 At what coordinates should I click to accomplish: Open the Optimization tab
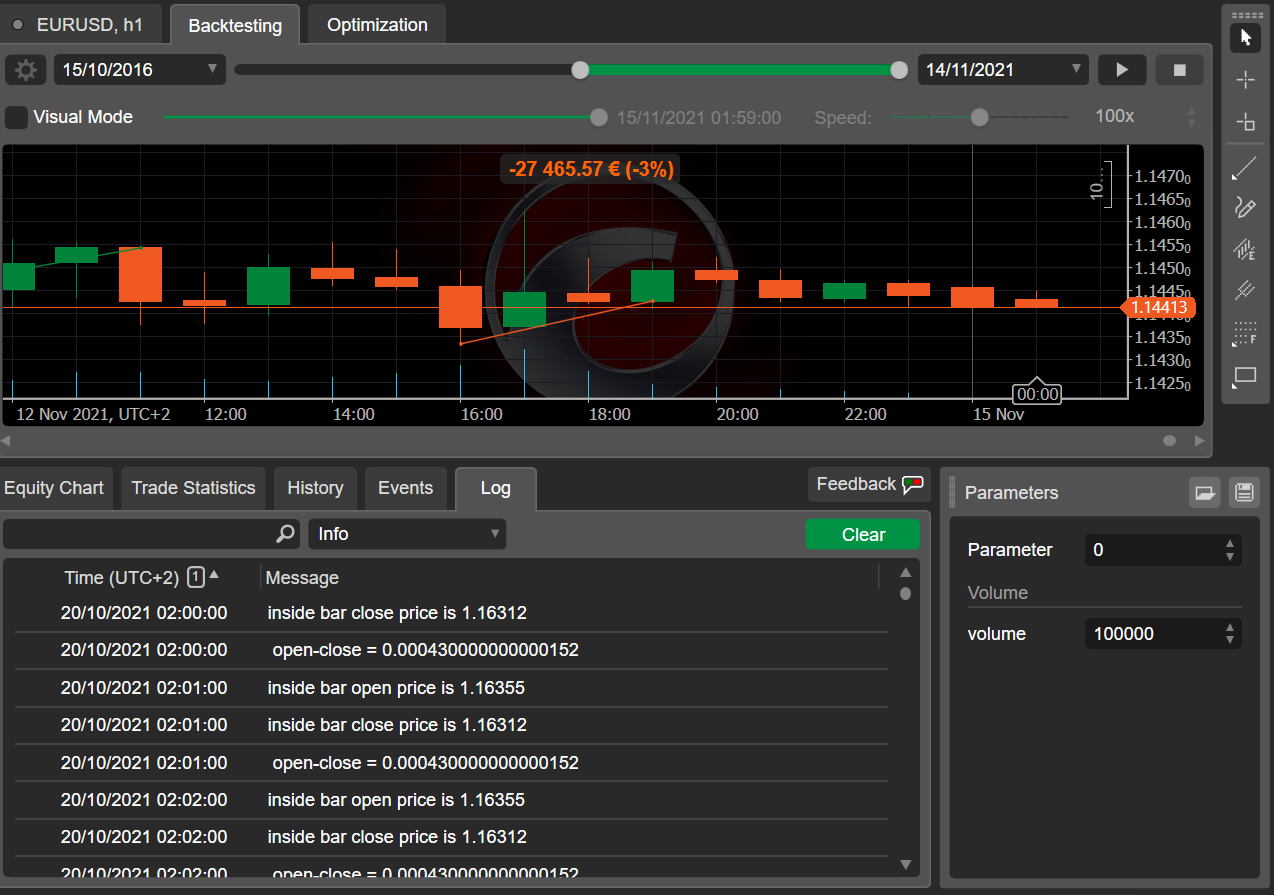[x=377, y=25]
